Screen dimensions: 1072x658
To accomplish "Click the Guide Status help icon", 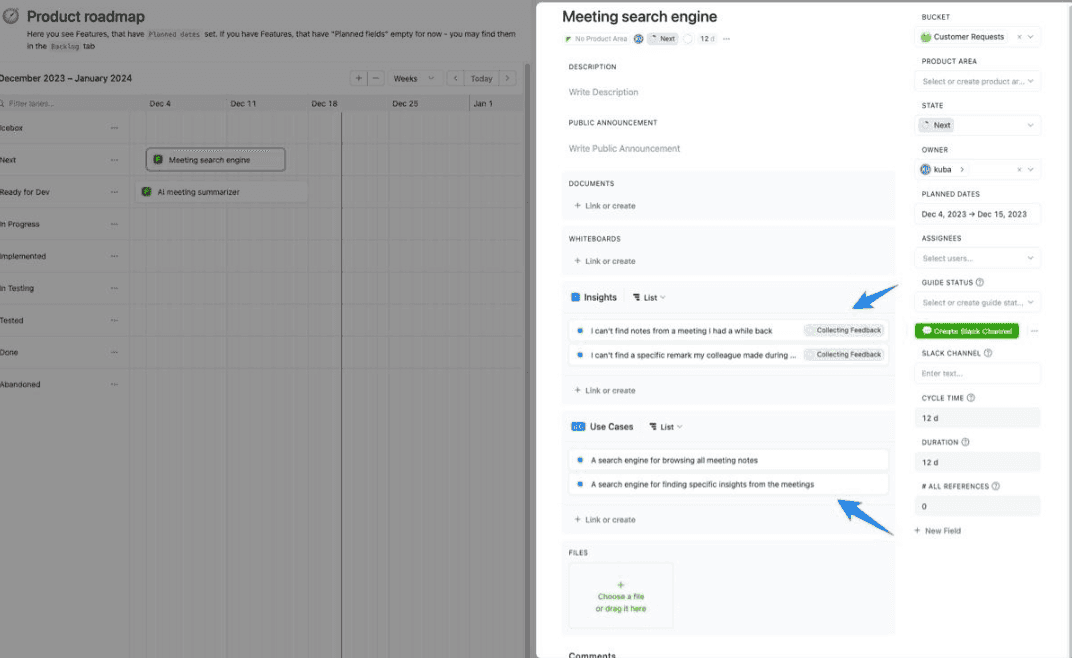I will 979,283.
